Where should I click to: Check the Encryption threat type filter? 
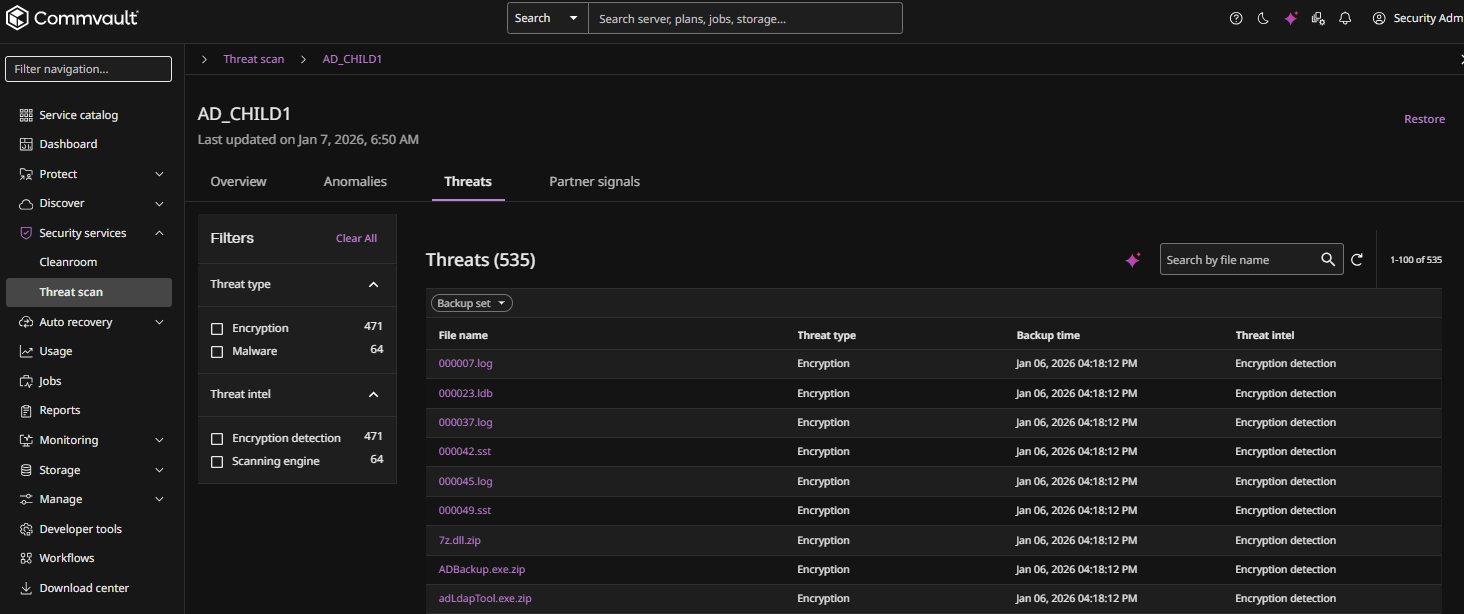click(x=217, y=328)
